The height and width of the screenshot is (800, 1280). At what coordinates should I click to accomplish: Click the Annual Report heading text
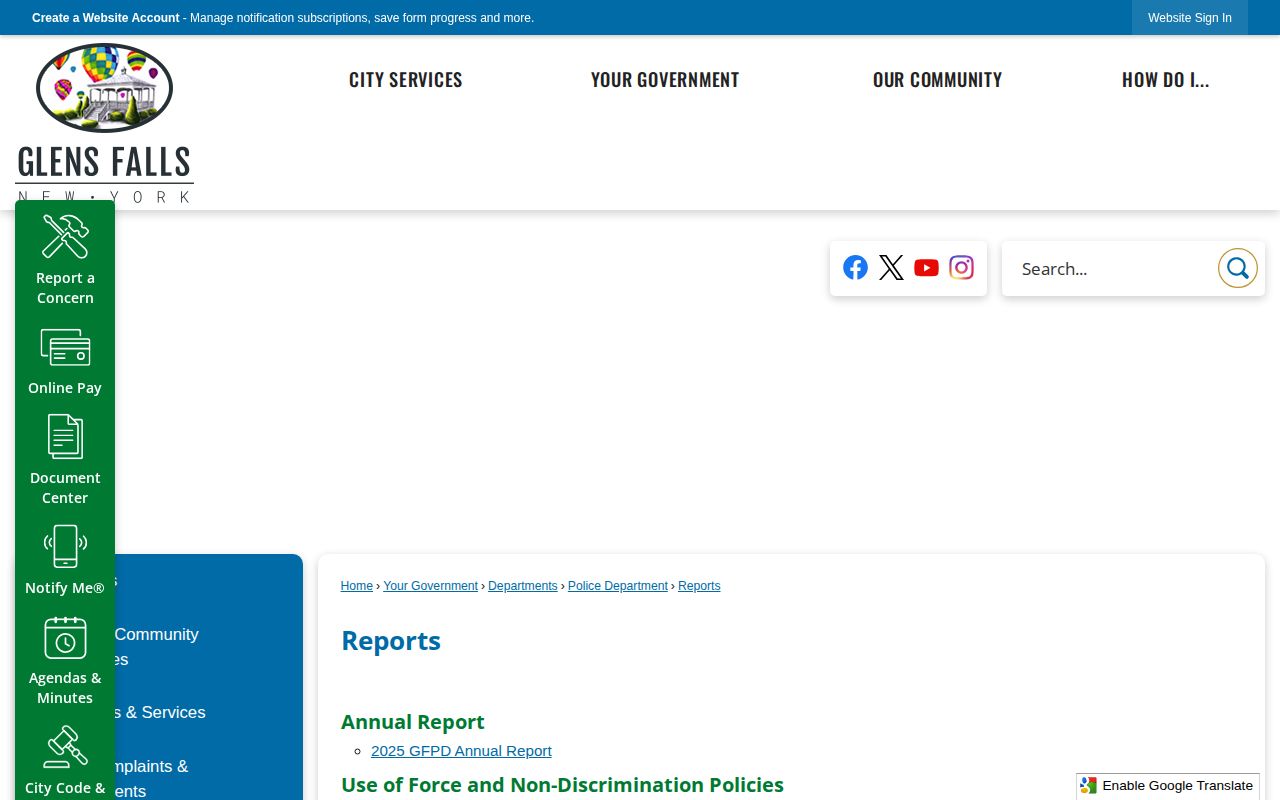coord(413,722)
